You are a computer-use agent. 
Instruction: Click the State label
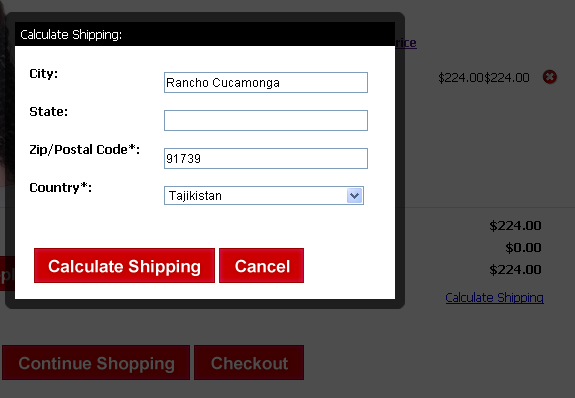pos(49,112)
